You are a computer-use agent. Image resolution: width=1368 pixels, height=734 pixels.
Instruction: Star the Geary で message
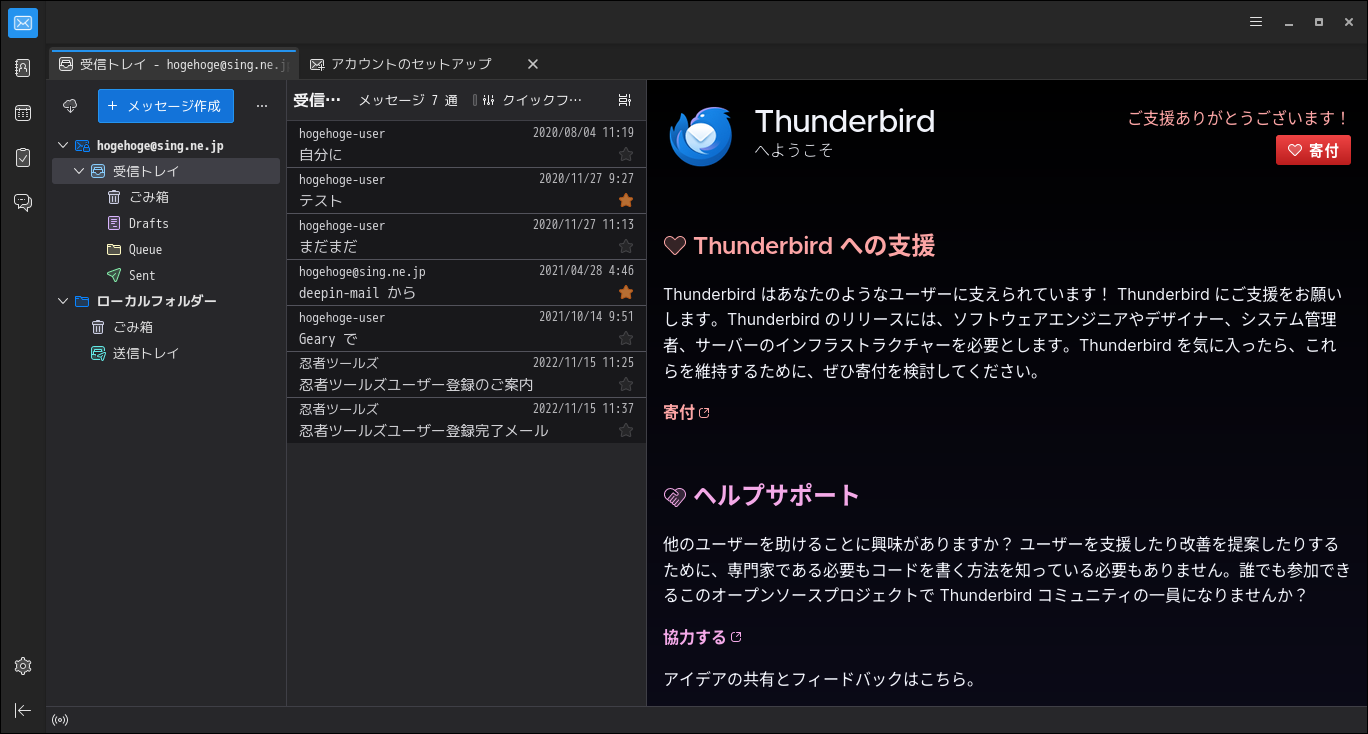(626, 338)
